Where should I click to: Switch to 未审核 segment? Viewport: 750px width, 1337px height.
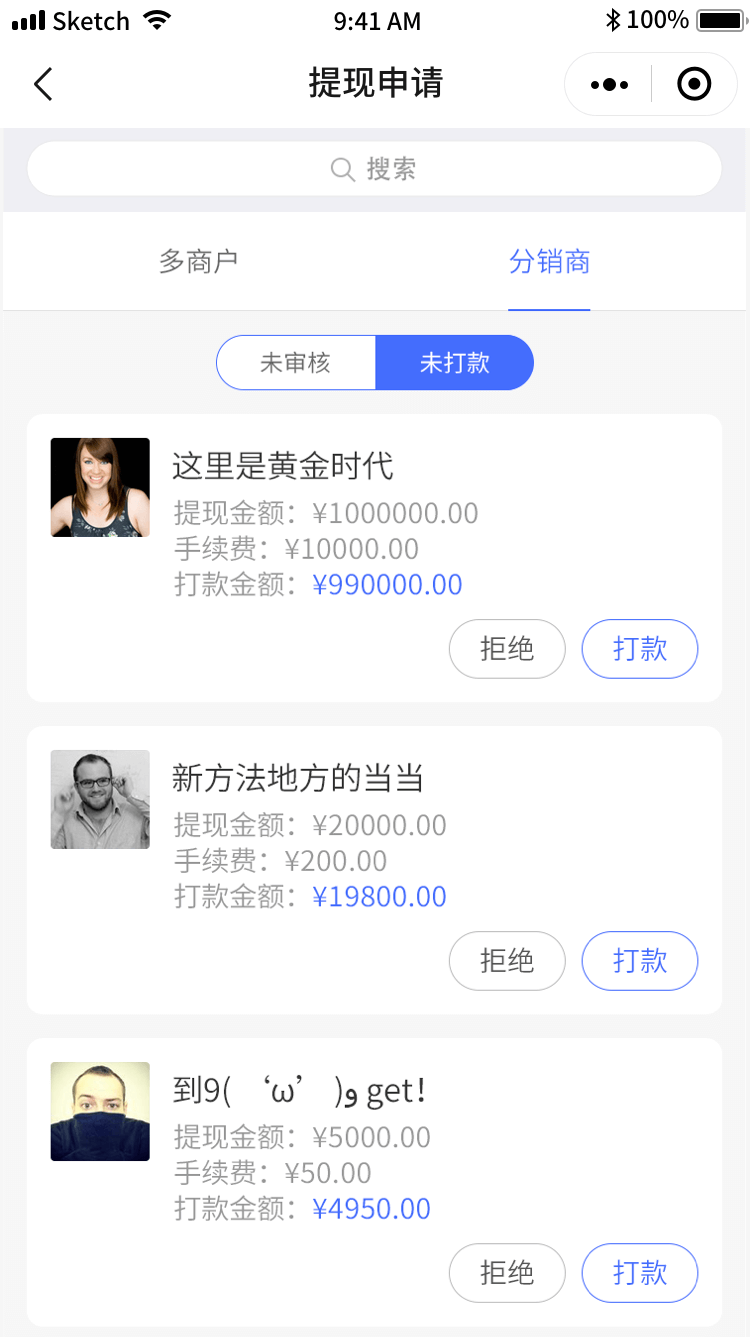pyautogui.click(x=296, y=362)
